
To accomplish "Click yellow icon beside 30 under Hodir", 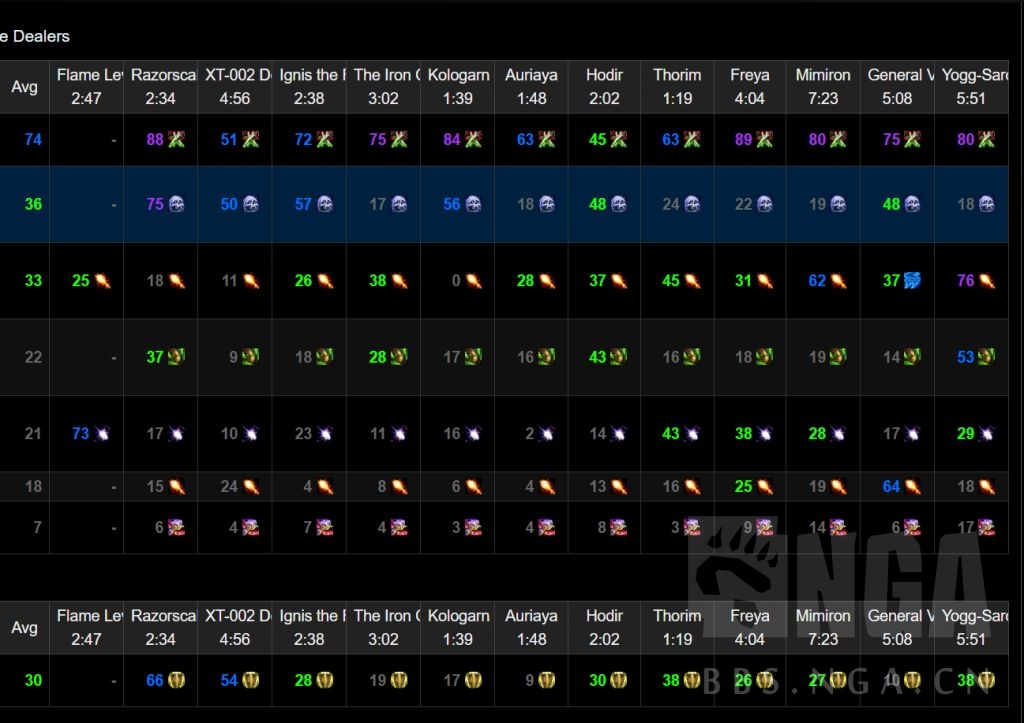I will (x=618, y=681).
